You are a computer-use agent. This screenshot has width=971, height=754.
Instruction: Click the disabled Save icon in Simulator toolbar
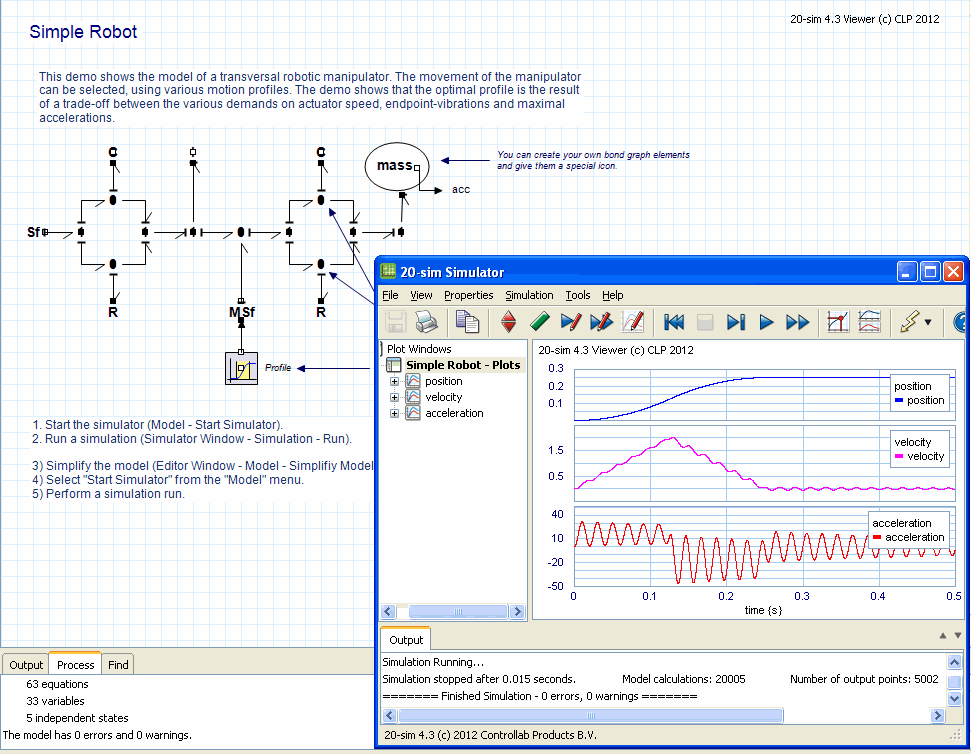pos(395,322)
